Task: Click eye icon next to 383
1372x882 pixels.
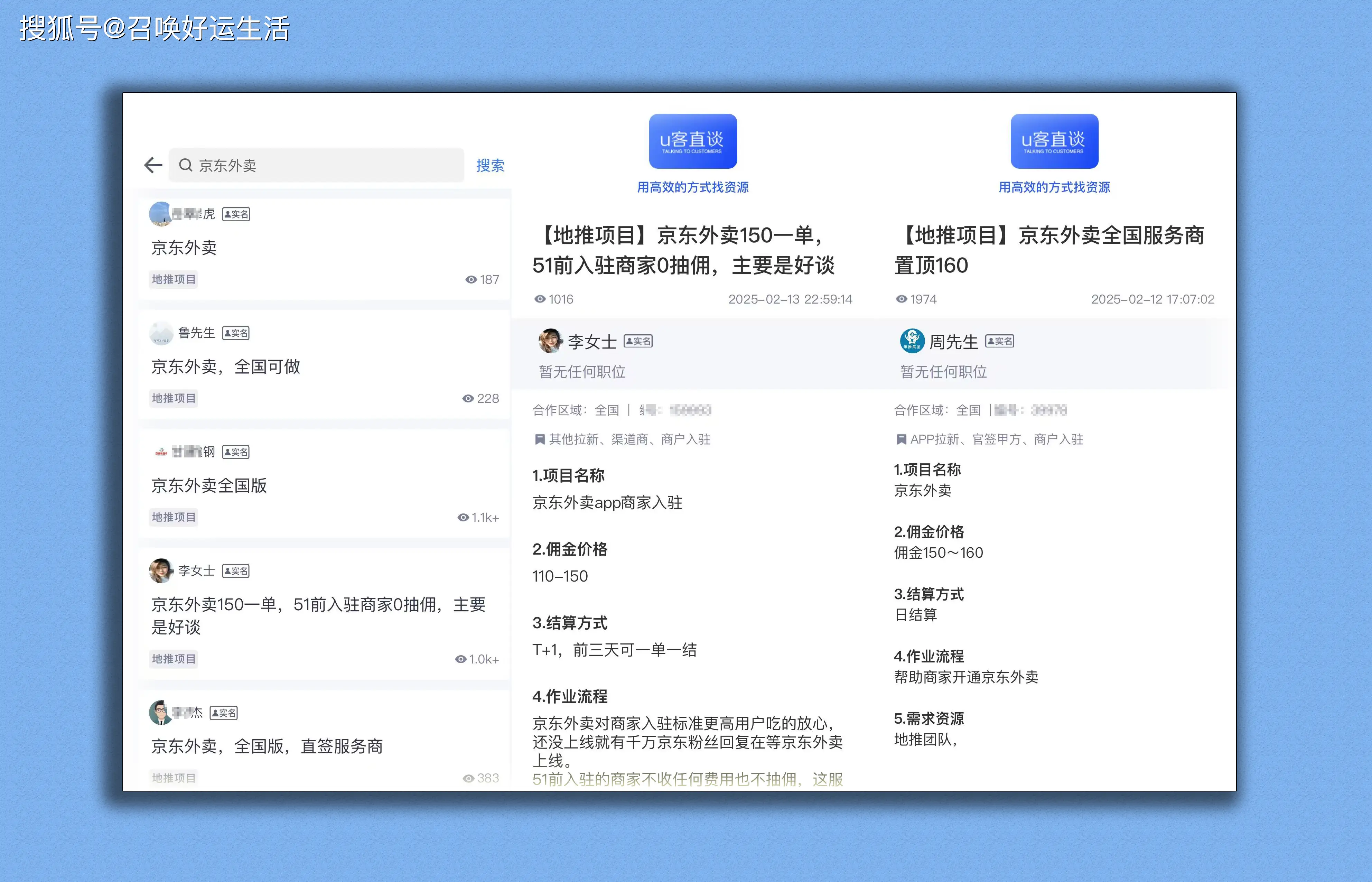Action: pyautogui.click(x=468, y=778)
